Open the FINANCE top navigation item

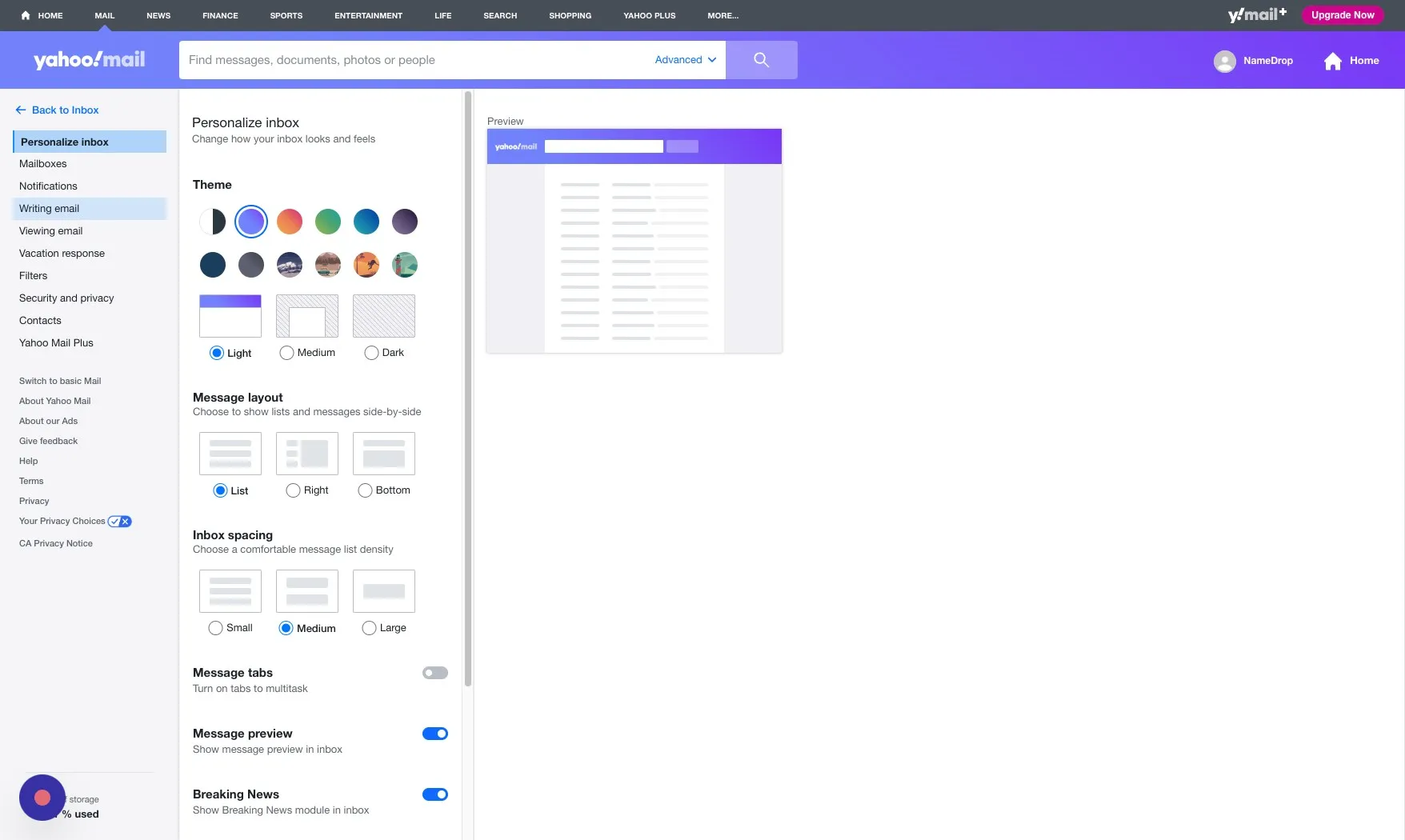[220, 15]
